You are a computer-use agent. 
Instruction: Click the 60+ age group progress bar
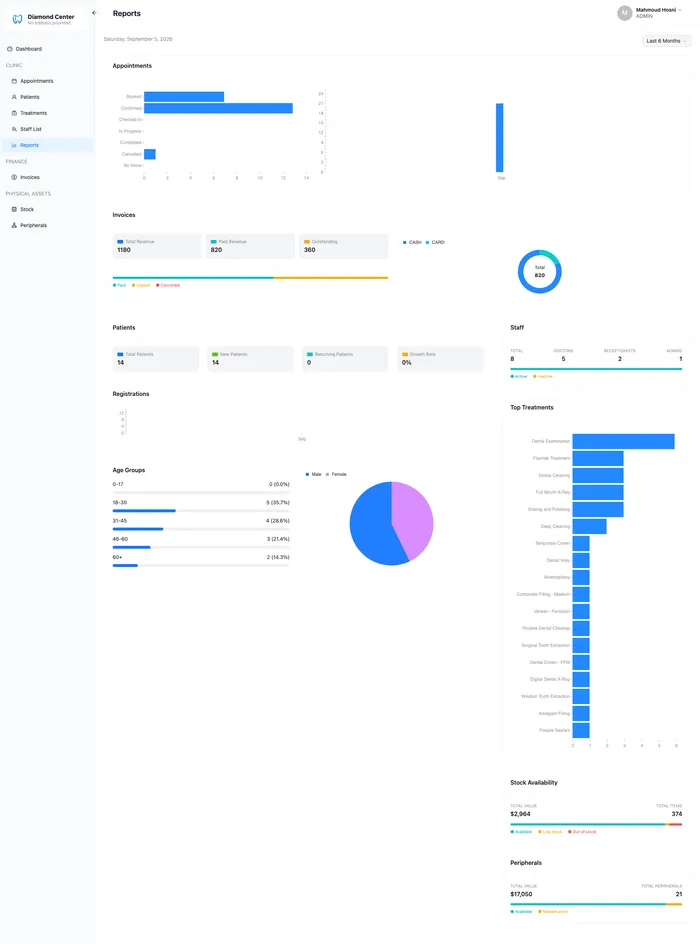[x=201, y=565]
